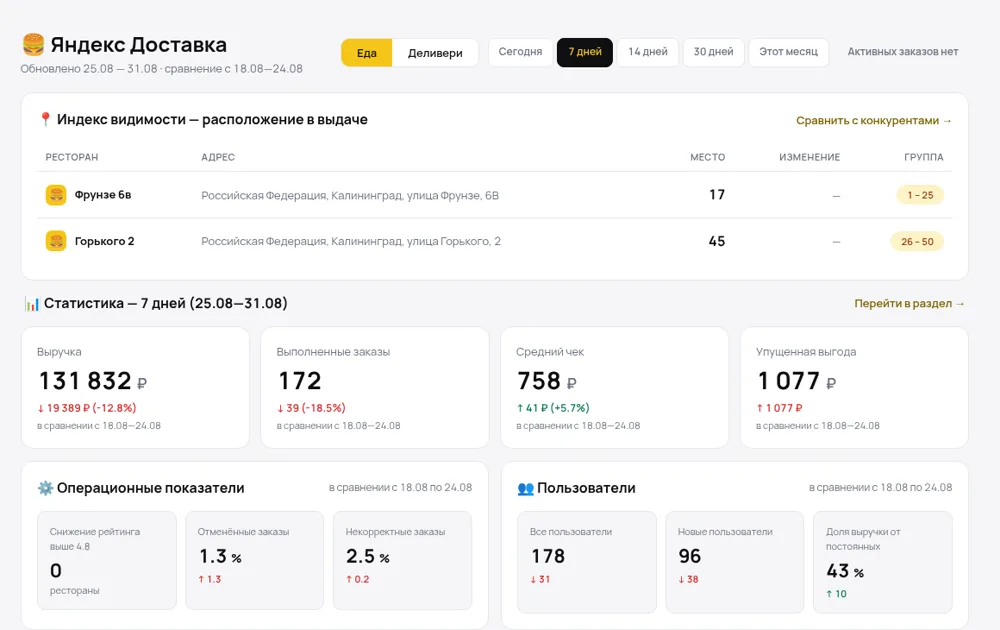1000x630 pixels.
Task: Click the Фрунзе 6в restaurant burger icon
Action: [x=56, y=194]
